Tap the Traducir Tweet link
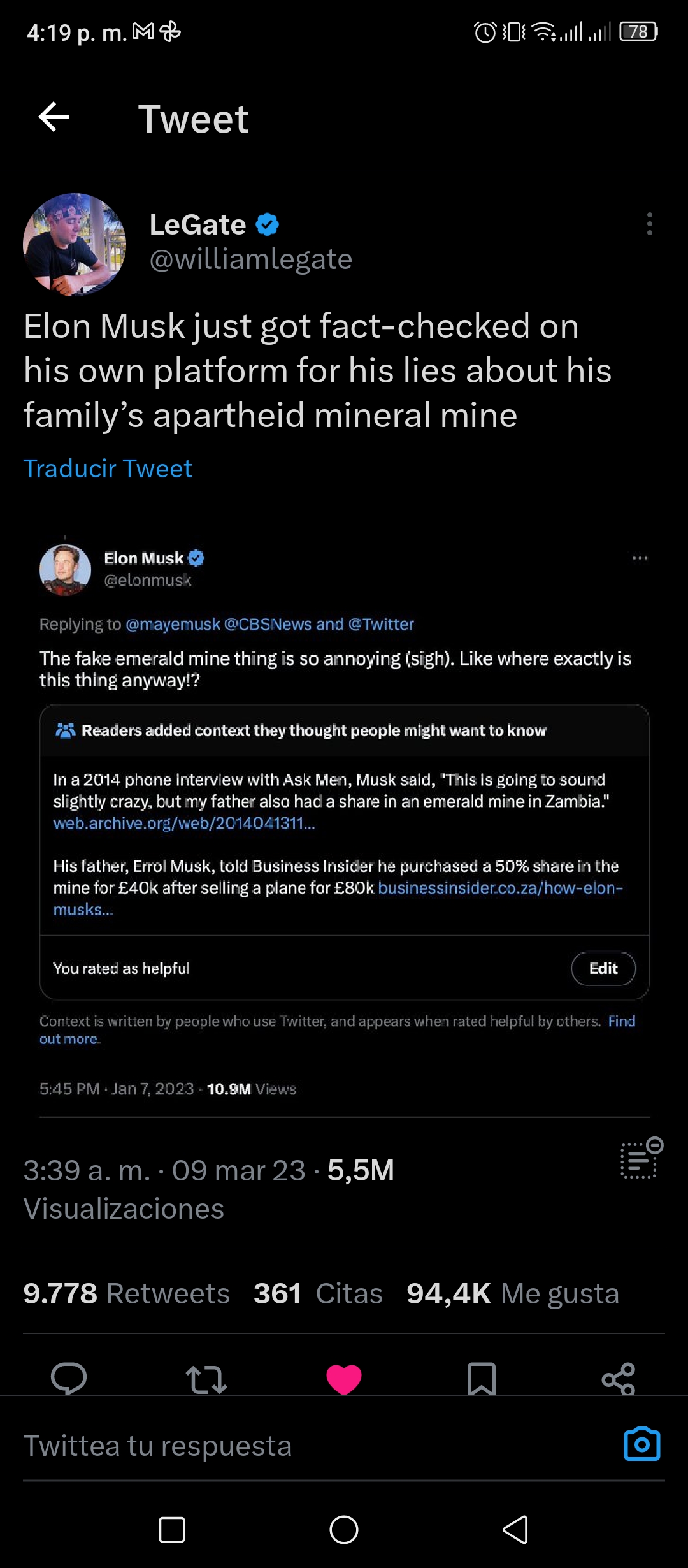Screen dimensions: 688x1568 (x=108, y=468)
